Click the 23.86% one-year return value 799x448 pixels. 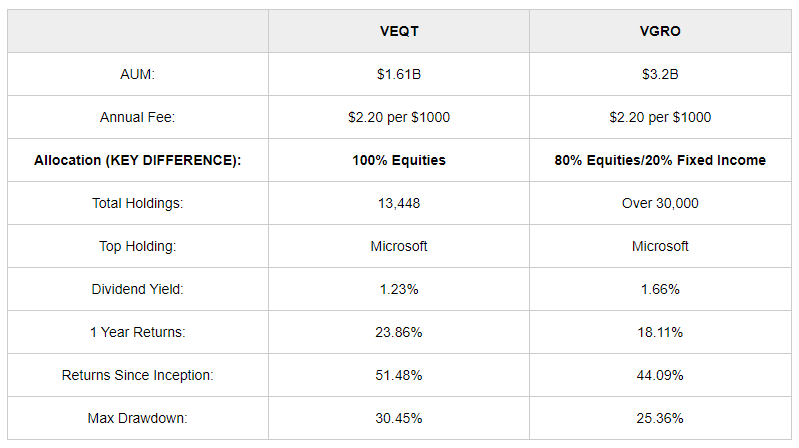coord(398,332)
